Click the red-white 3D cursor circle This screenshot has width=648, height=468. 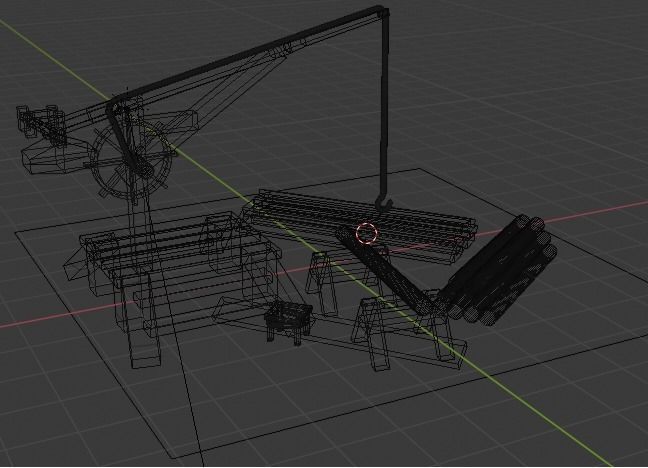[x=367, y=233]
